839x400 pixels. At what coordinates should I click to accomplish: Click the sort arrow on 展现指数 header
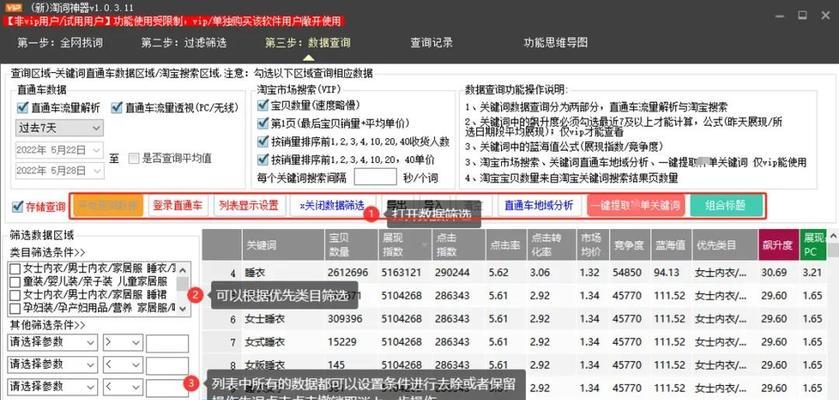[426, 244]
